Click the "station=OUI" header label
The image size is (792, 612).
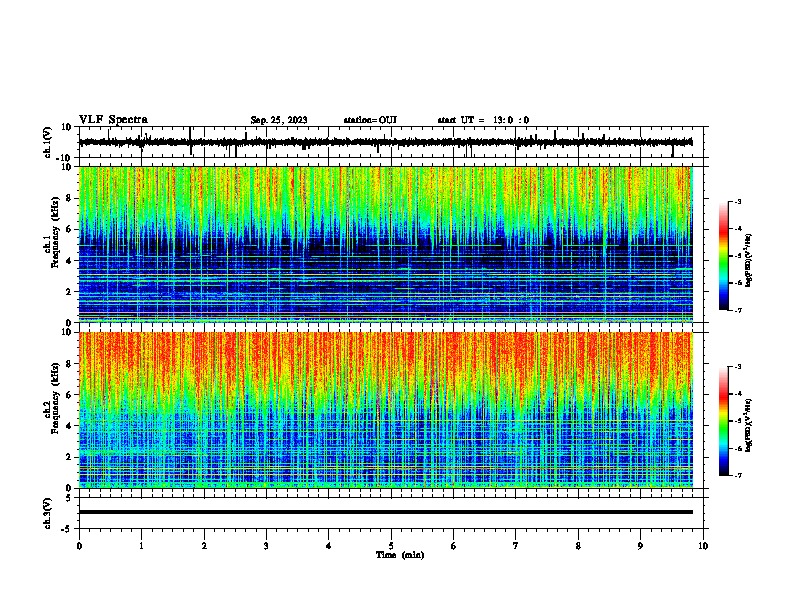(370, 120)
